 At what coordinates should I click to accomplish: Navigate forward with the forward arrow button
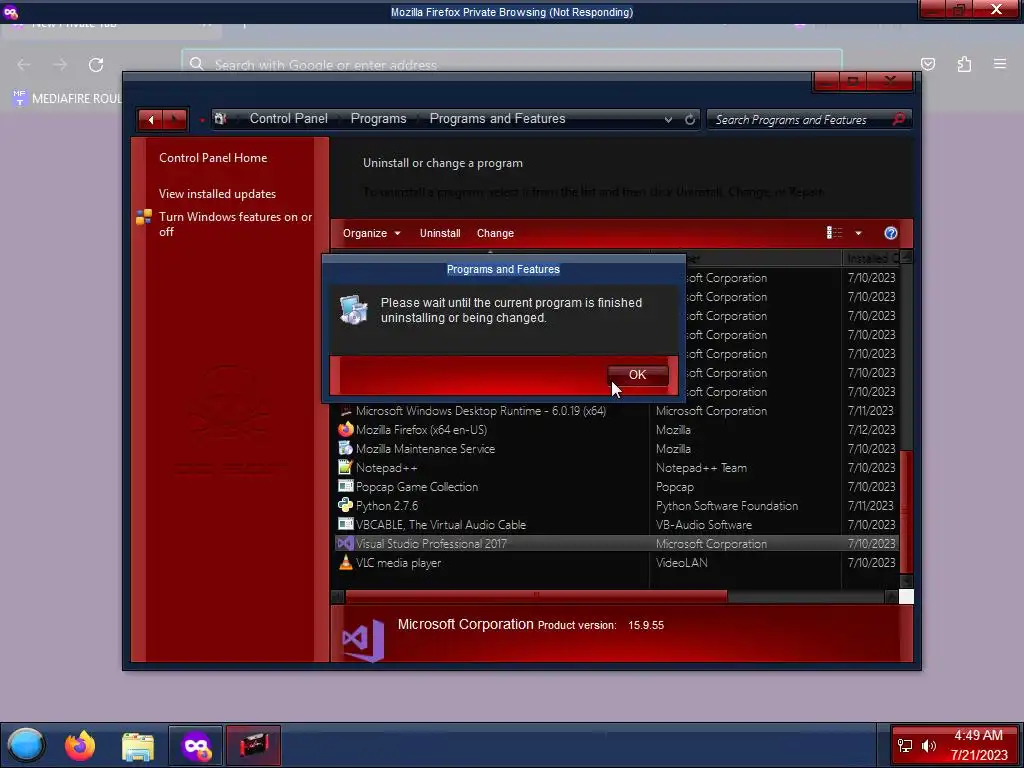pyautogui.click(x=175, y=120)
